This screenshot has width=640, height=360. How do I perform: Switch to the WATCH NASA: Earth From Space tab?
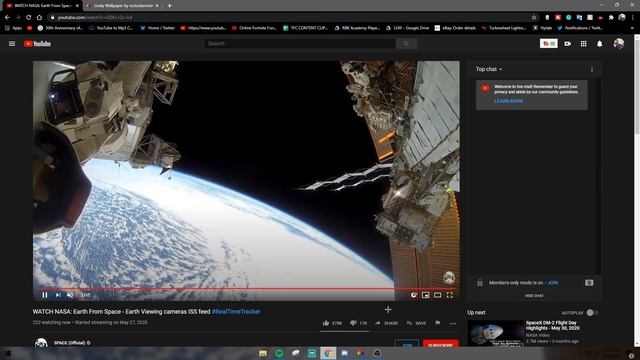click(x=42, y=6)
